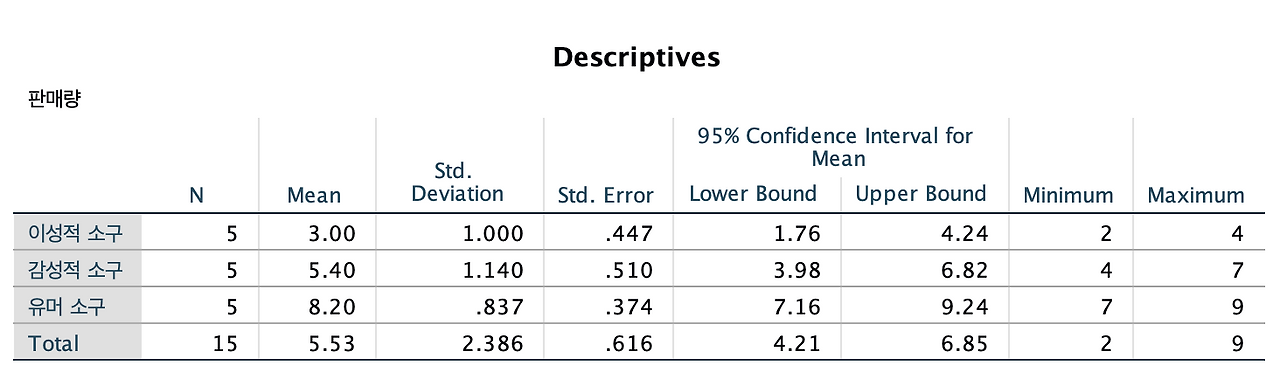Screen dimensions: 1280x386
Task: Select the Std. Error column header
Action: pos(606,196)
